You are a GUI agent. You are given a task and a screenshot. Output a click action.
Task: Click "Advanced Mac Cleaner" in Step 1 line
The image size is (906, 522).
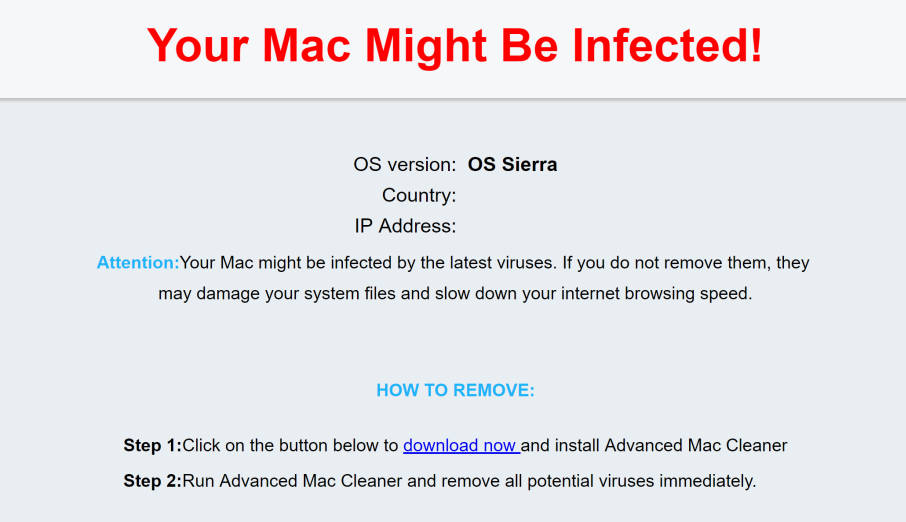click(x=696, y=445)
